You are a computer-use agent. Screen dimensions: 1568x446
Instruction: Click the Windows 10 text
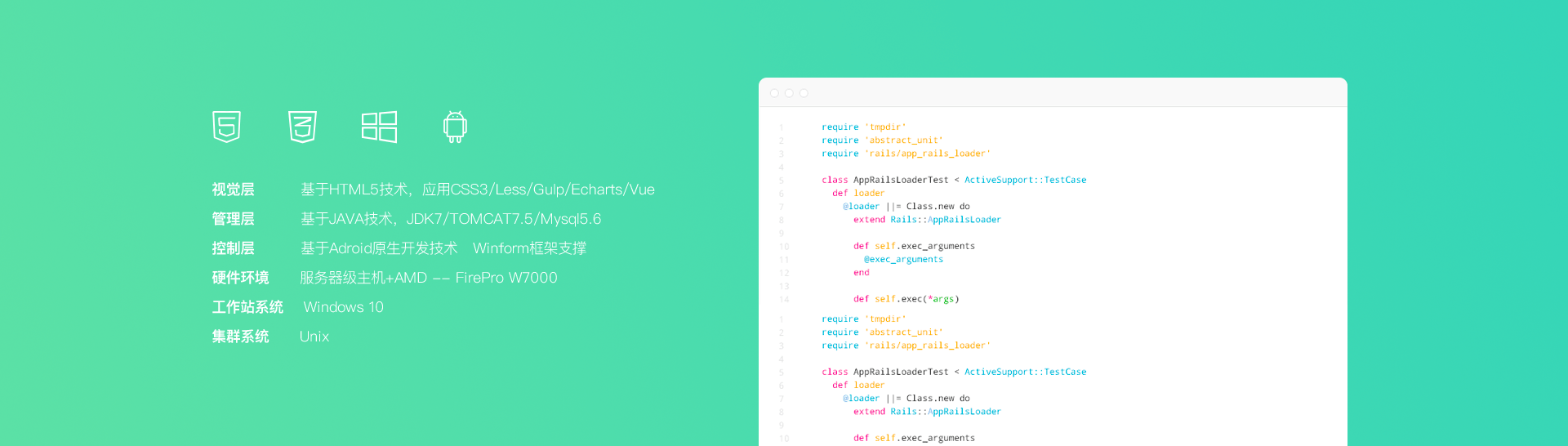tap(343, 307)
